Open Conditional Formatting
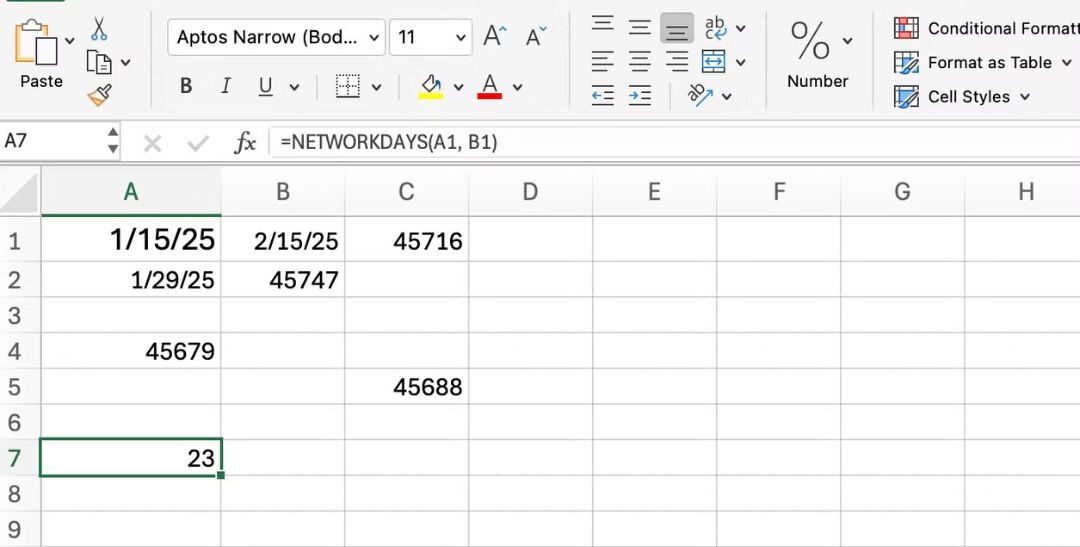This screenshot has width=1080, height=547. 986,28
